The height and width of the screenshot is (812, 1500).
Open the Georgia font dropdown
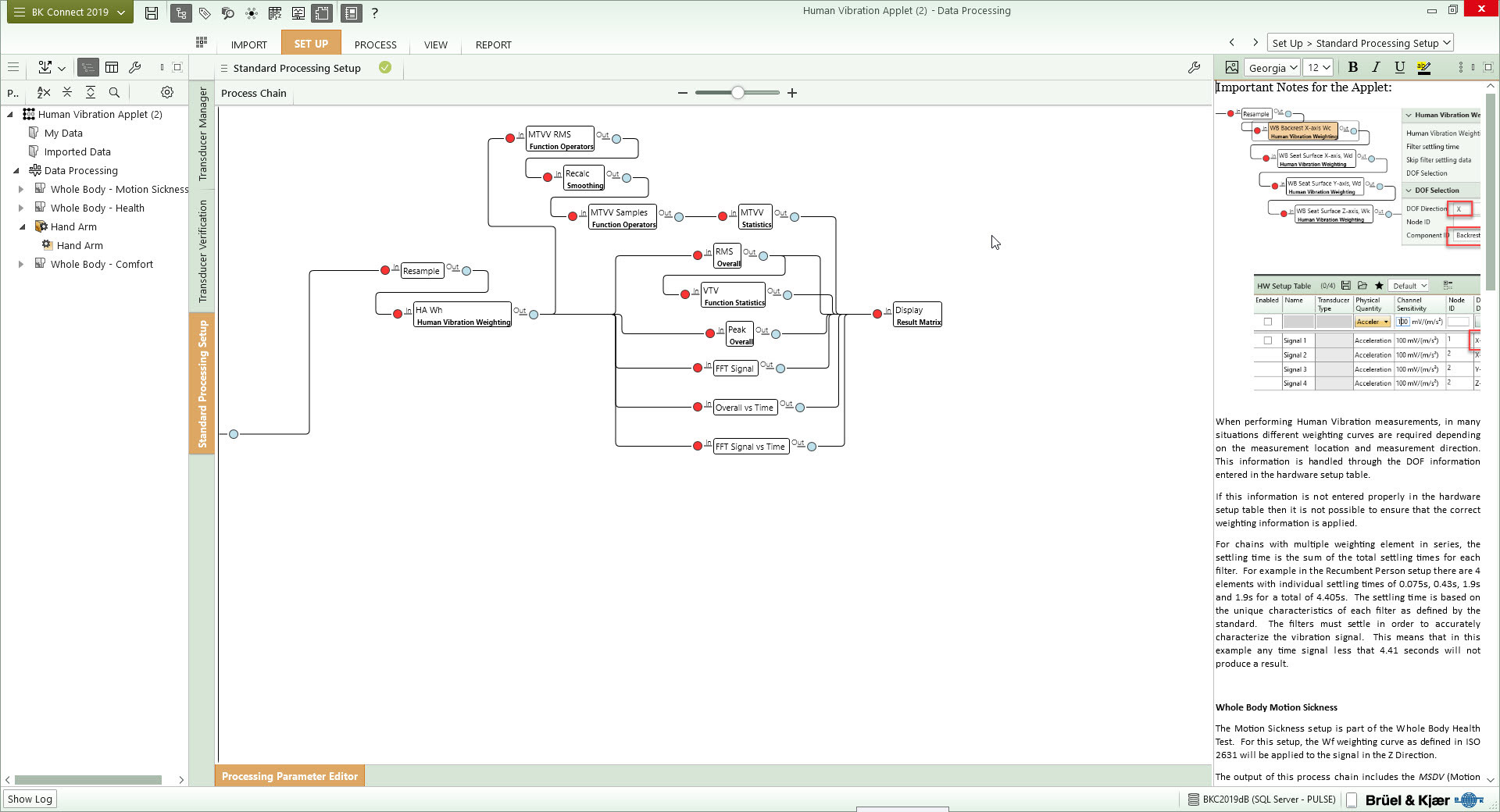1272,68
